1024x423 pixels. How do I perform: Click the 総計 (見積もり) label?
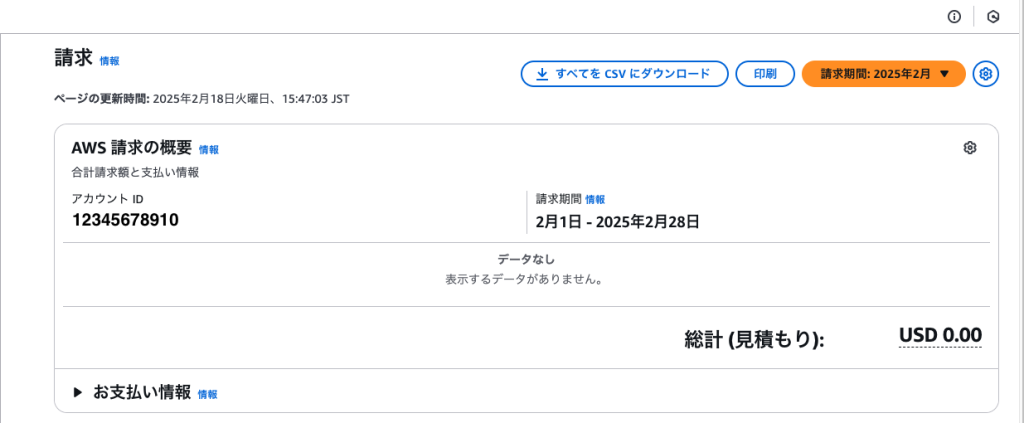coord(755,339)
